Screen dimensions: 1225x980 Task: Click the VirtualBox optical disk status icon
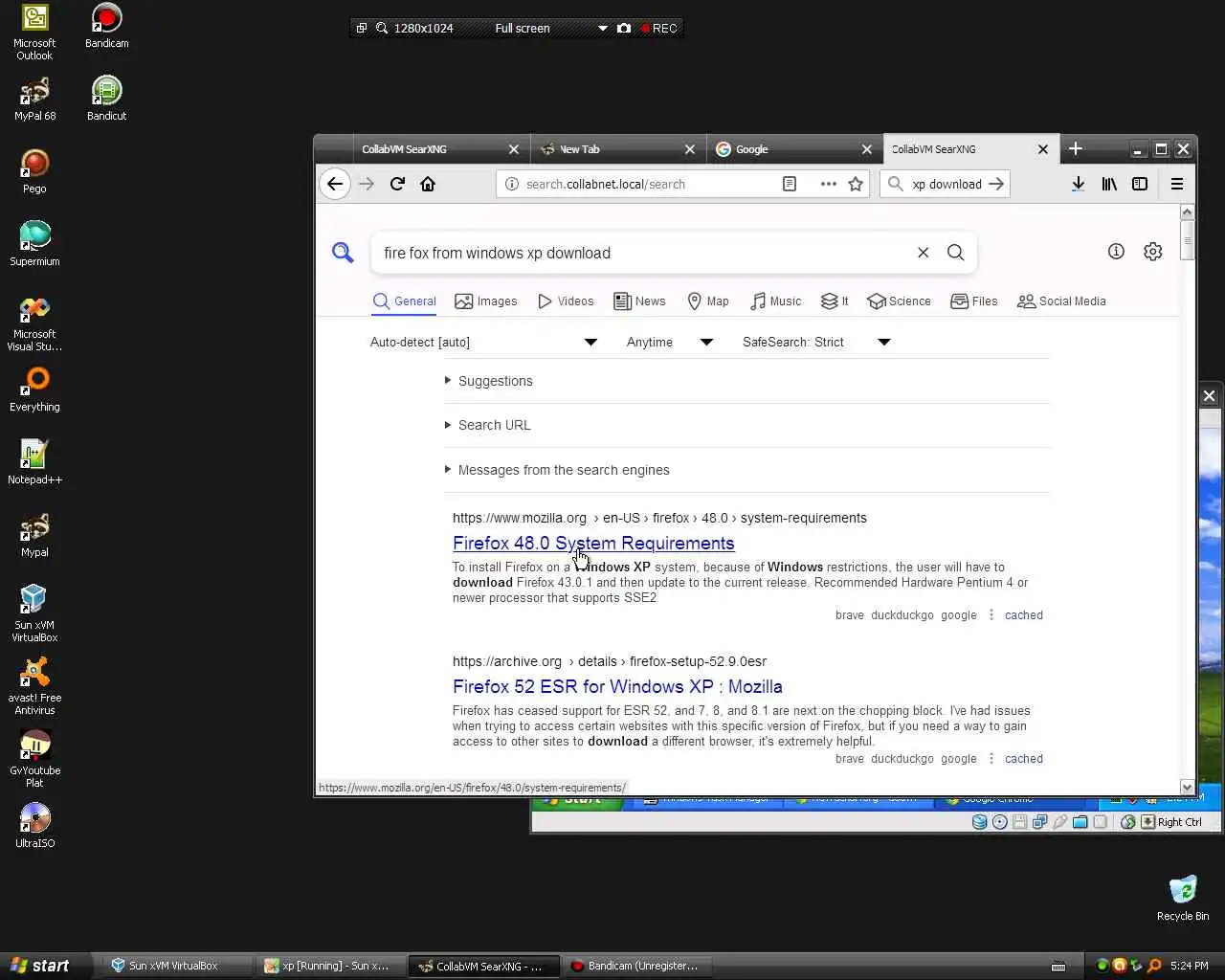1000,822
